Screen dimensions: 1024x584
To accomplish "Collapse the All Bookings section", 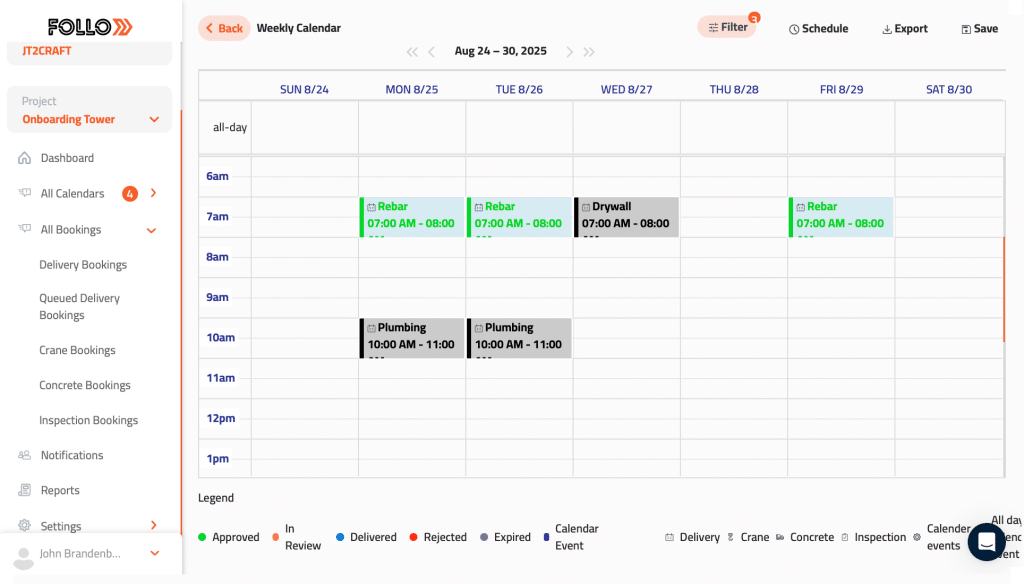I will (x=152, y=229).
